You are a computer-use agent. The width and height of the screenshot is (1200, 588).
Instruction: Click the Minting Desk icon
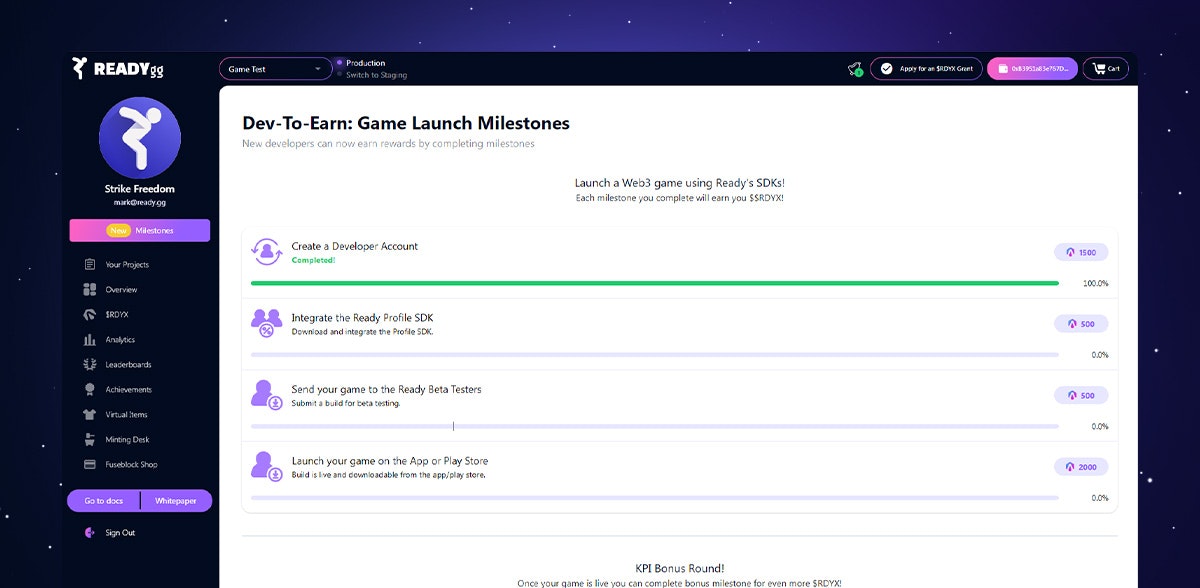pyautogui.click(x=90, y=440)
